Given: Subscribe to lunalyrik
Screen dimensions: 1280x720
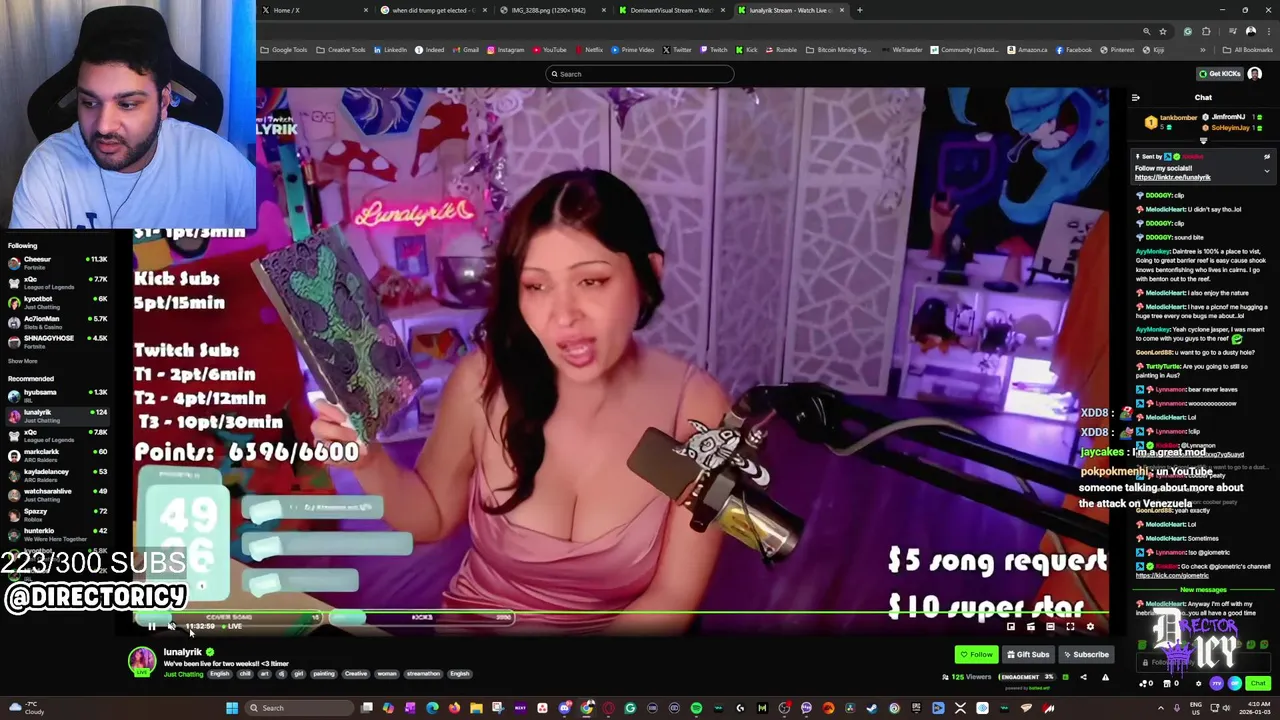Looking at the screenshot, I should [x=1085, y=655].
